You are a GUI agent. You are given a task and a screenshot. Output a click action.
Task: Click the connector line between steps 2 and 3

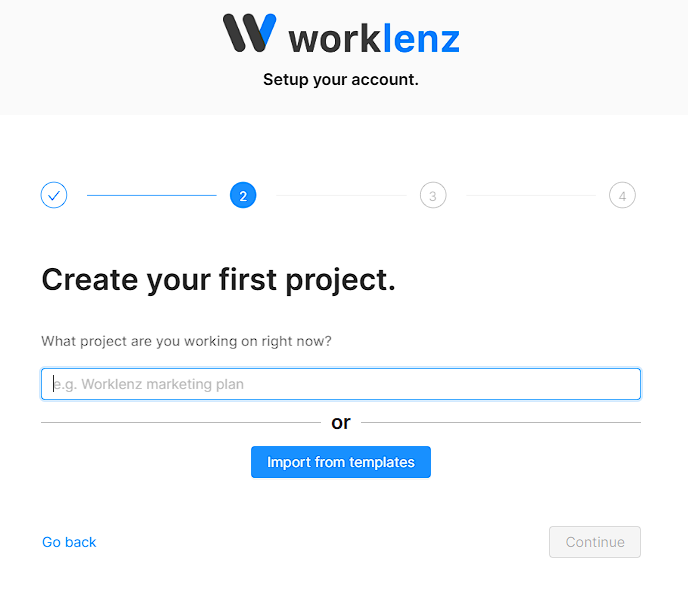(338, 195)
